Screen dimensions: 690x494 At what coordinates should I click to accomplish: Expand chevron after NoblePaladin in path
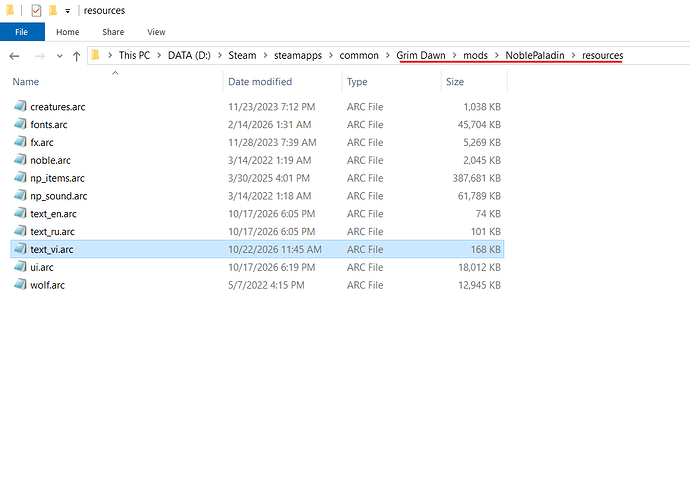point(573,55)
